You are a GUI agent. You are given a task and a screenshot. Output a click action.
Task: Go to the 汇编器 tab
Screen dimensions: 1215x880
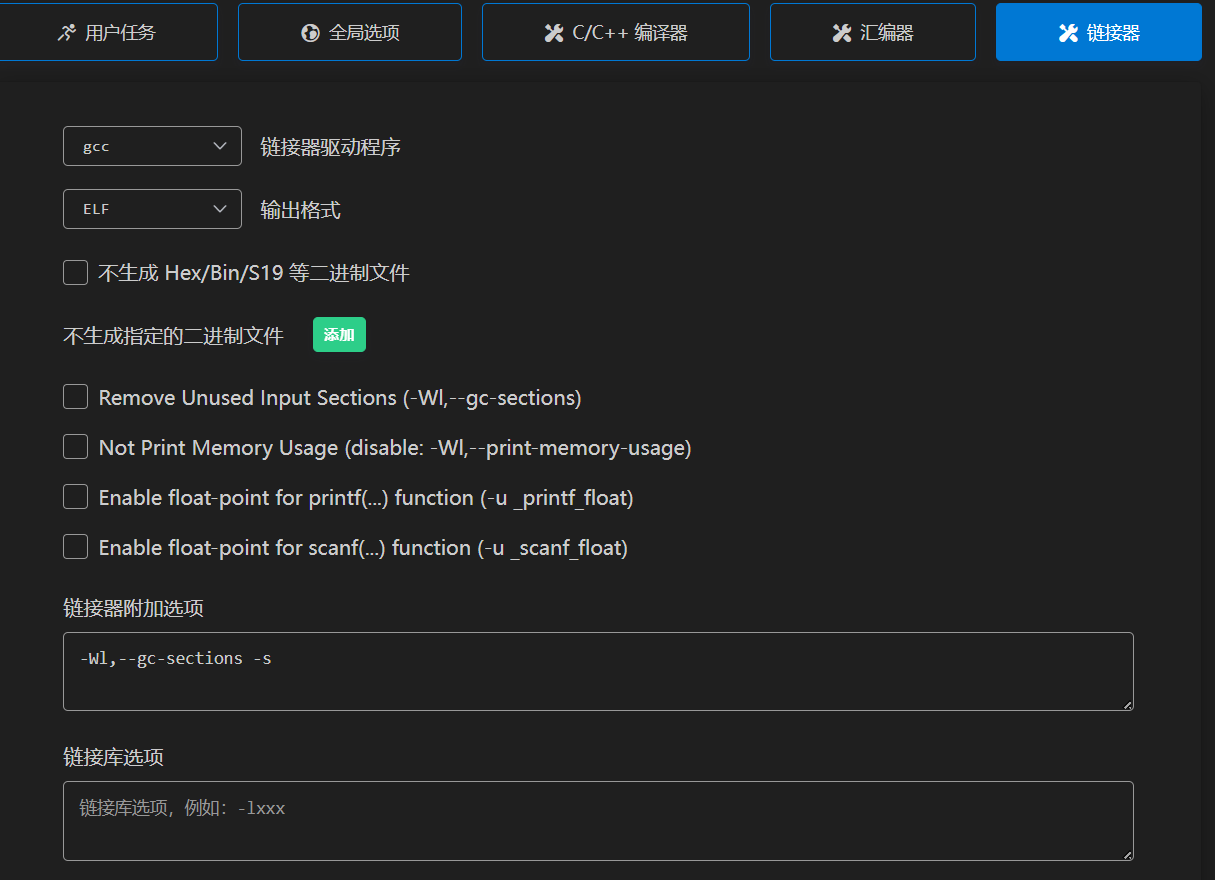pyautogui.click(x=872, y=32)
